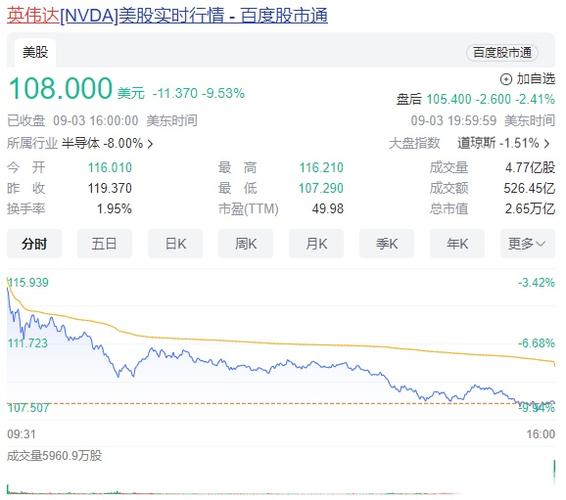The image size is (566, 500).
Task: Click the 最高 value 116.210
Action: pos(321,168)
